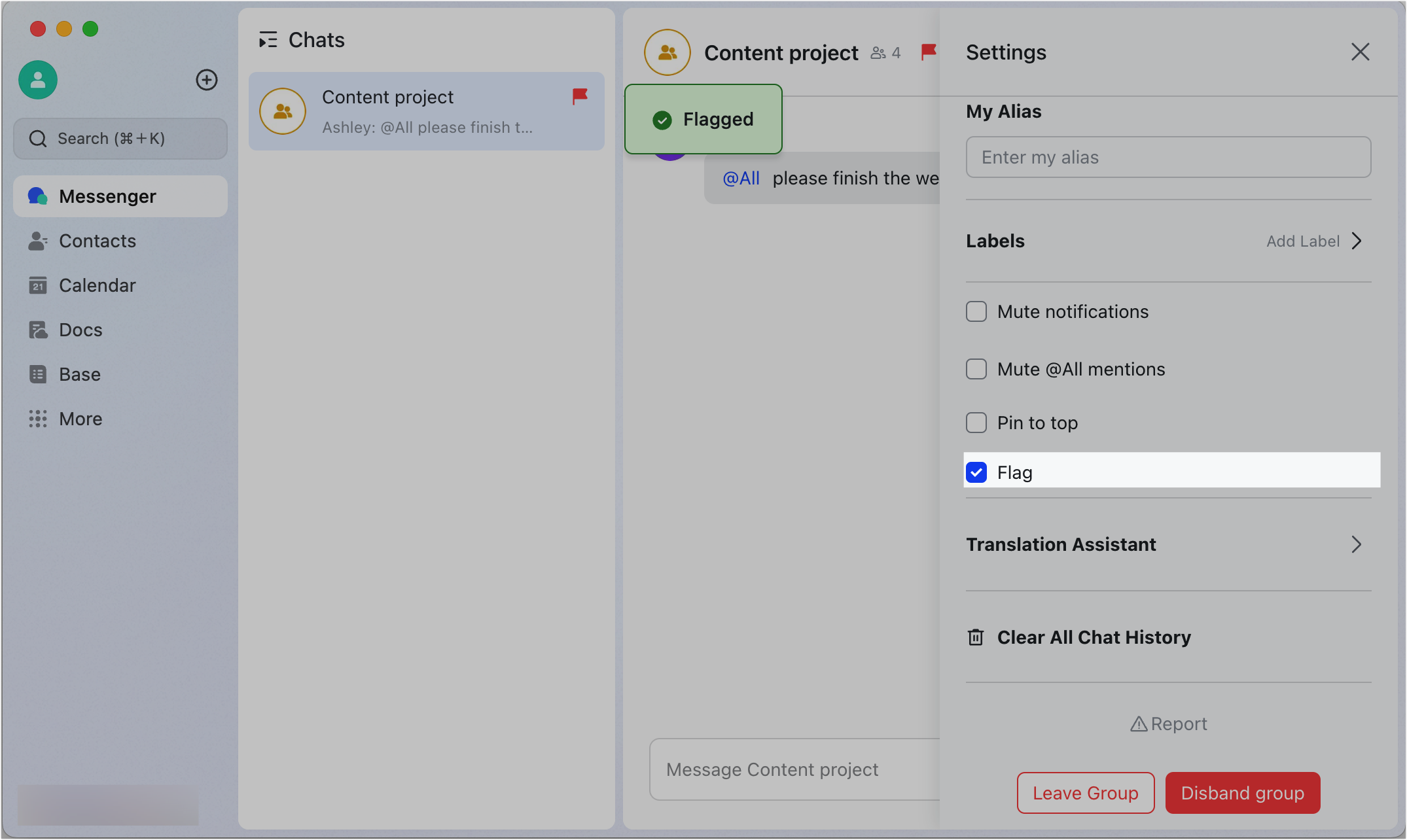Image resolution: width=1407 pixels, height=840 pixels.
Task: Click the Leave Group button
Action: coord(1085,793)
